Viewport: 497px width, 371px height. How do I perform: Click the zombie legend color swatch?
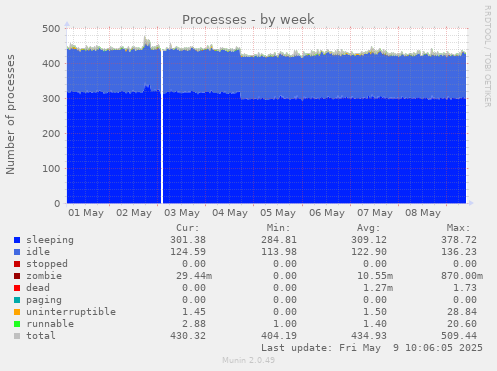[x=17, y=276]
